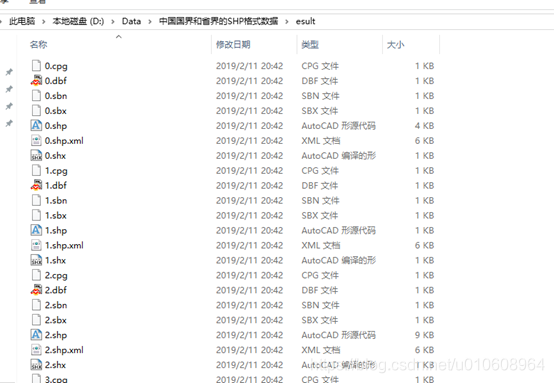Click the esult breadcrumb segment
This screenshot has width=554, height=383.
click(305, 21)
